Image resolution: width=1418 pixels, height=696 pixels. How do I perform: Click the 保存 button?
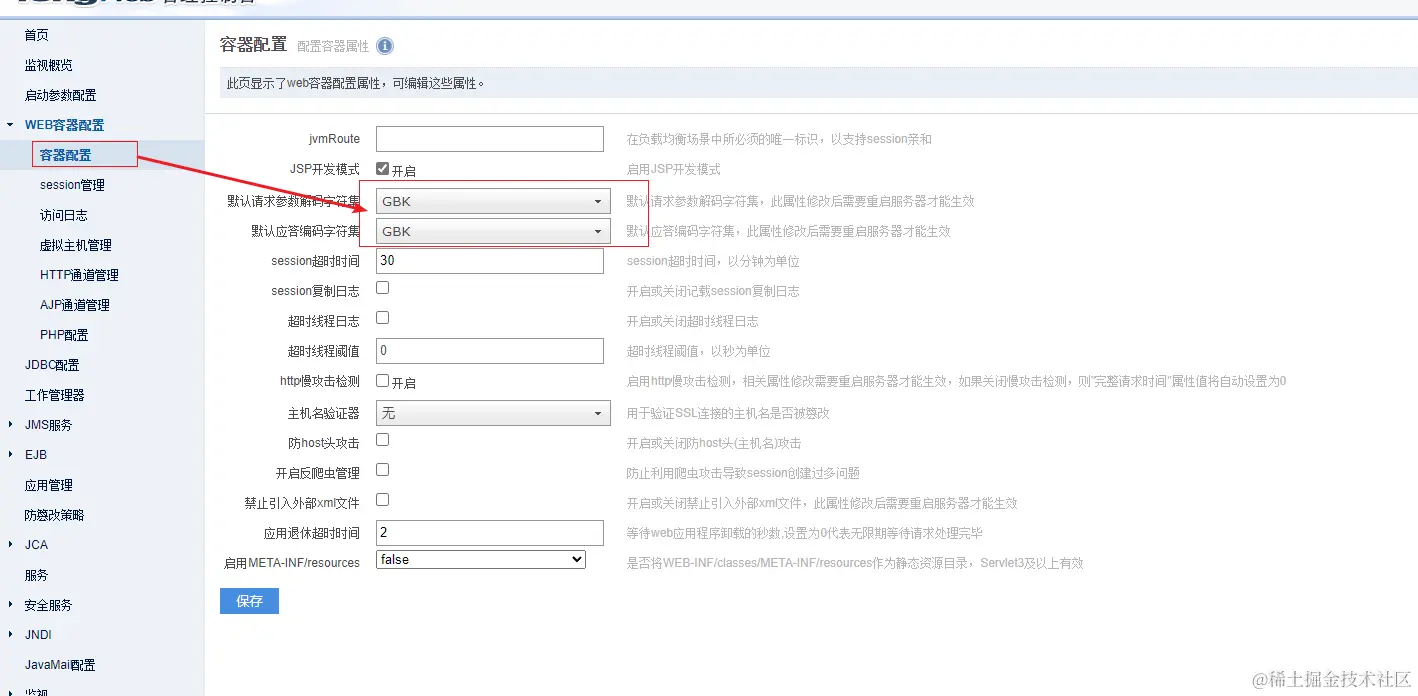tap(249, 601)
